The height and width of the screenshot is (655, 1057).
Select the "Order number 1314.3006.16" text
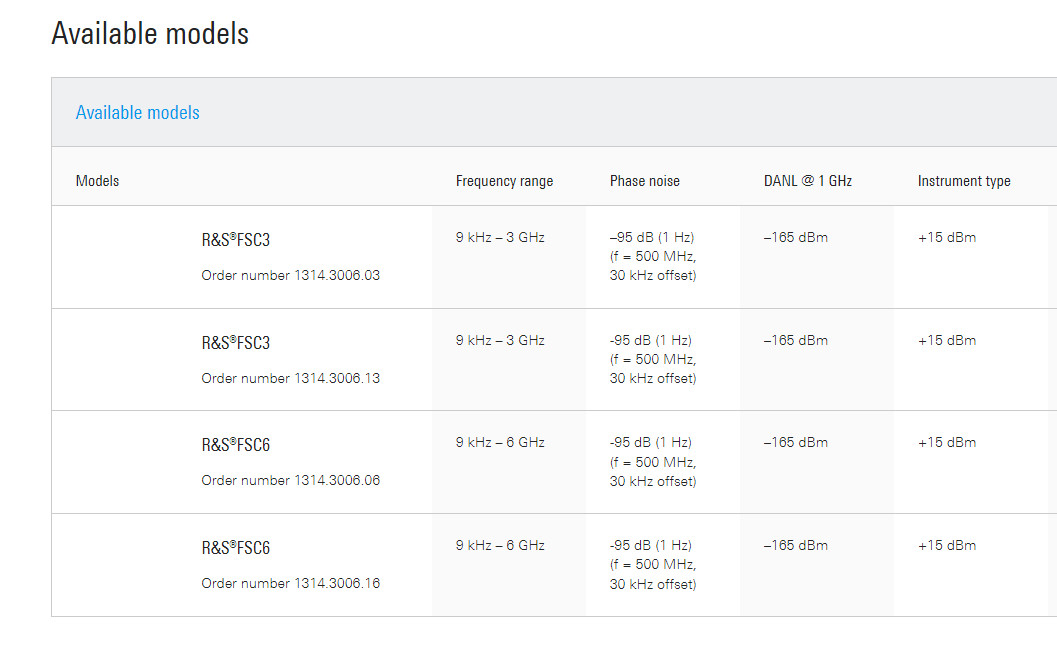[x=290, y=584]
